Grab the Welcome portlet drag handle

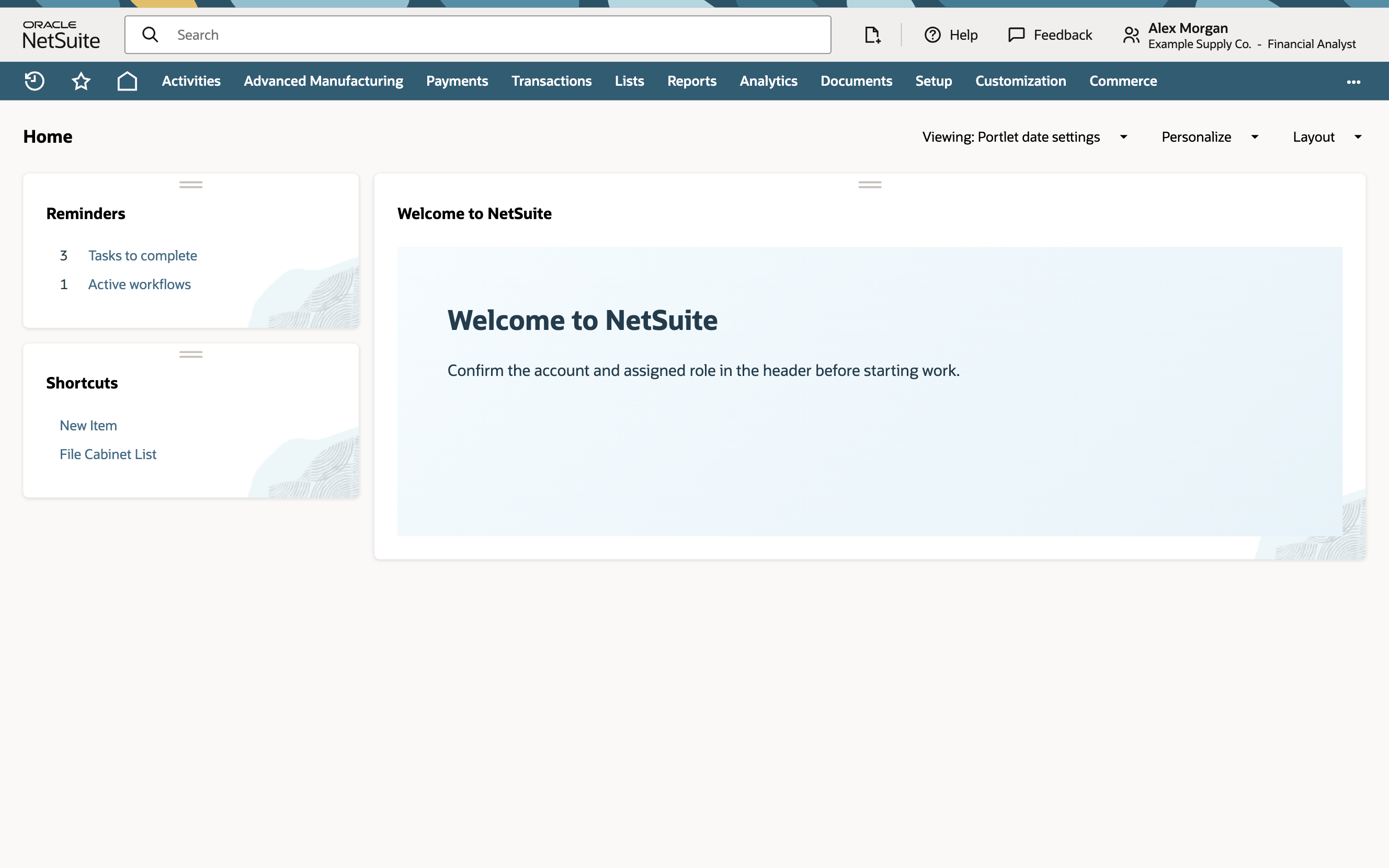pyautogui.click(x=870, y=185)
